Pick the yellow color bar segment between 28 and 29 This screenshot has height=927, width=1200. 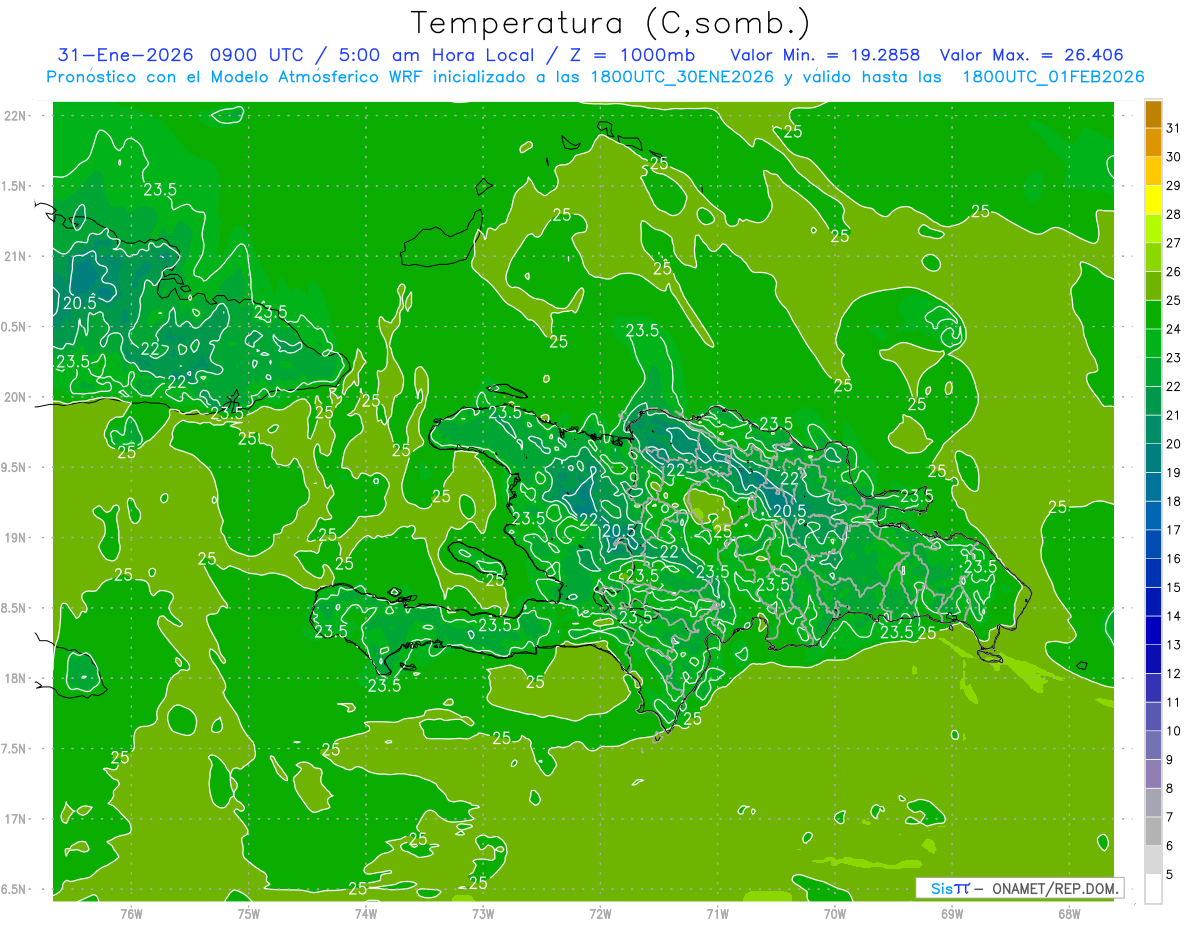1153,200
